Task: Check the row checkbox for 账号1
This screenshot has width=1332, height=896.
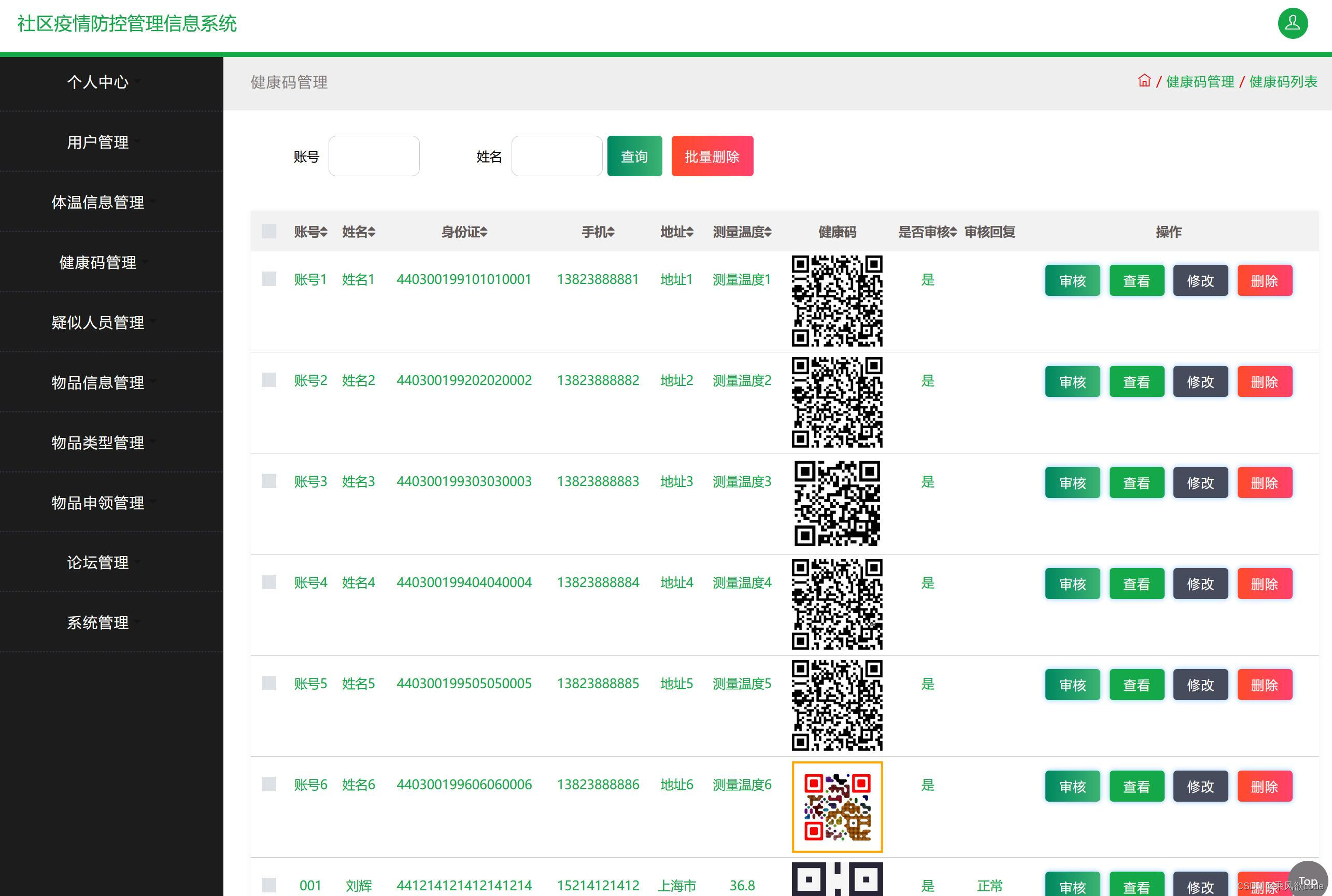Action: pos(268,279)
